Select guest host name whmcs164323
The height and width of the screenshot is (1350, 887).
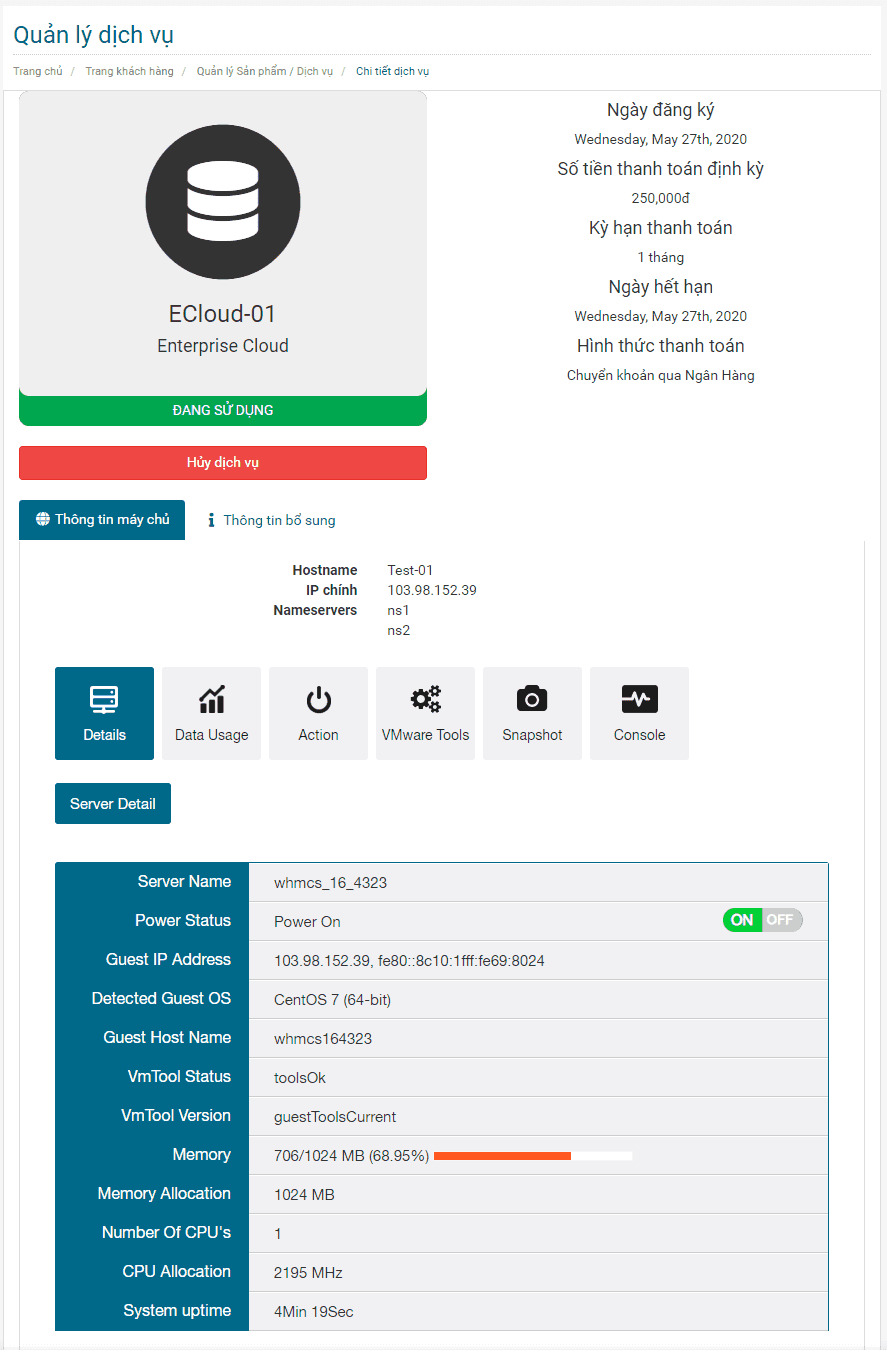pos(323,1039)
